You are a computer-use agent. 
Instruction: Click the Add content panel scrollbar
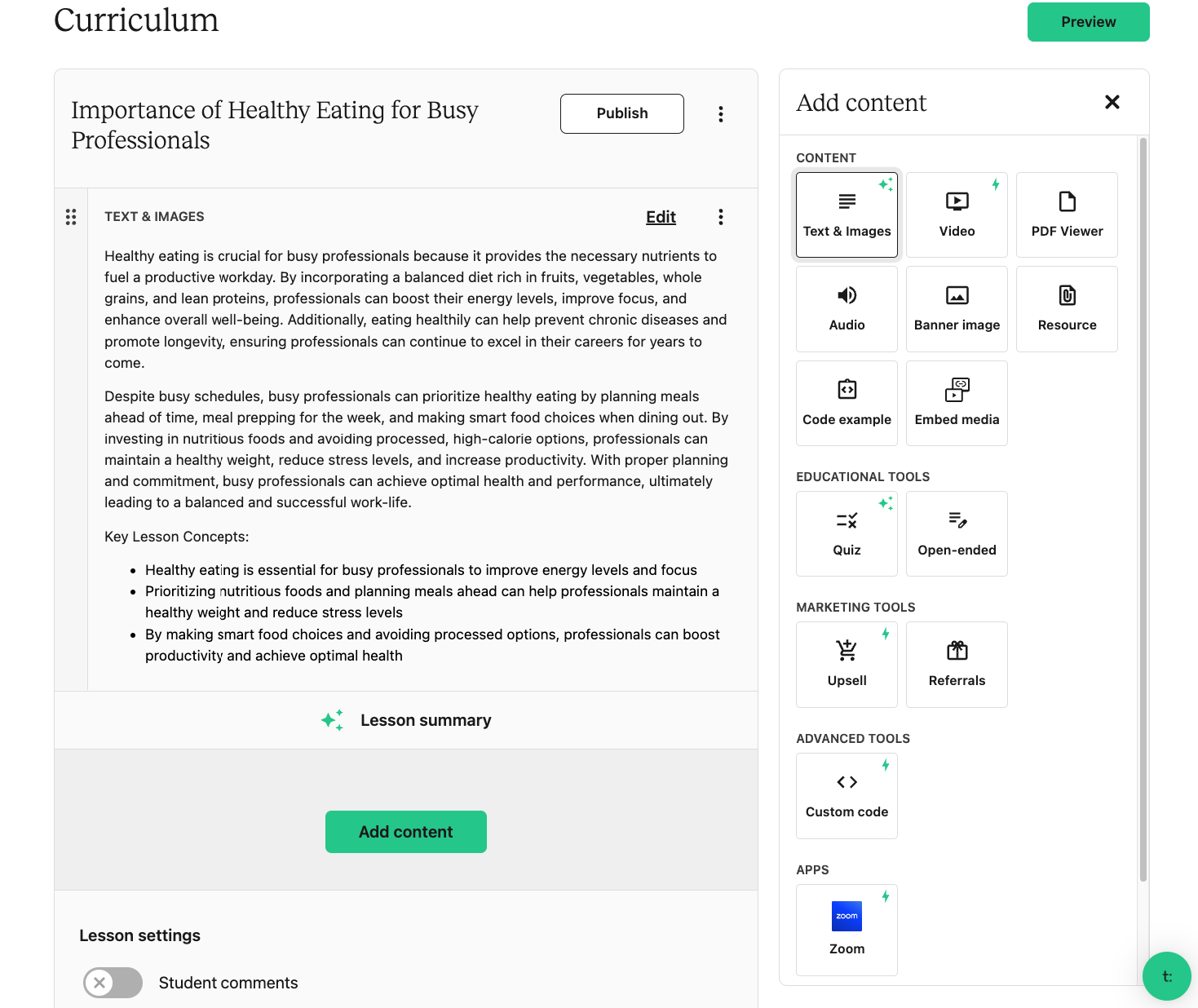tap(1143, 510)
